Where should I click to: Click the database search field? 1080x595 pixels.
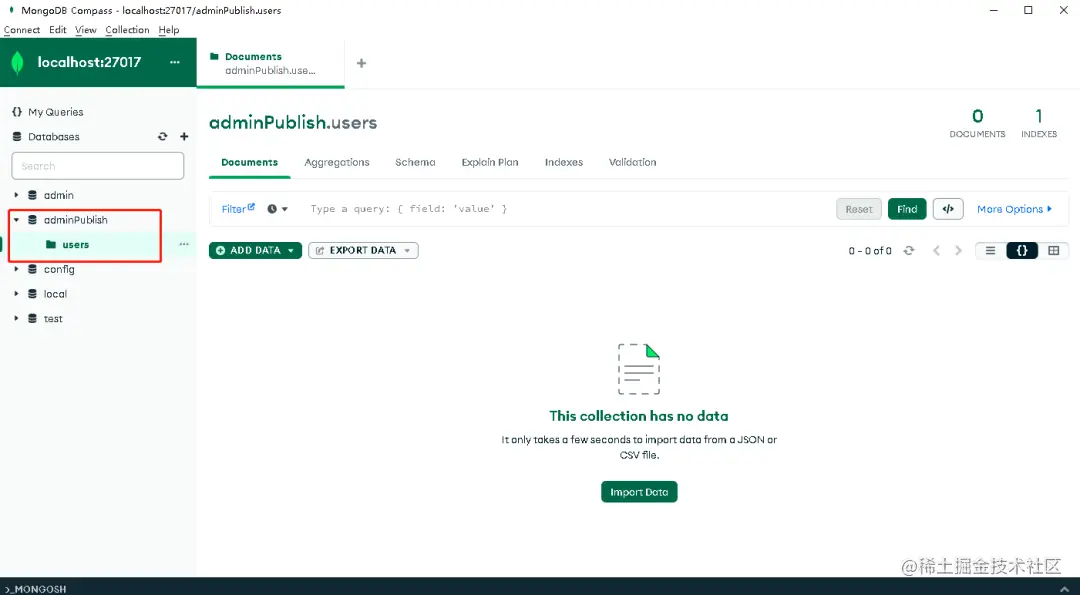click(98, 166)
